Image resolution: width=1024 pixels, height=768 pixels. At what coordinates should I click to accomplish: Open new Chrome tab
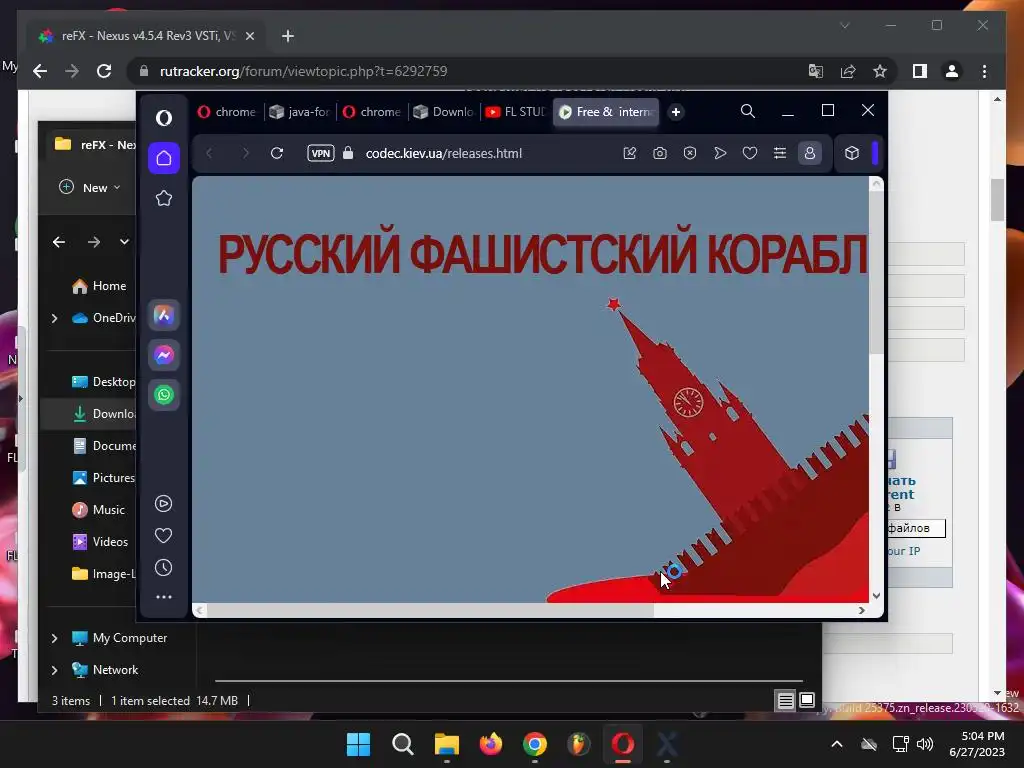[288, 36]
